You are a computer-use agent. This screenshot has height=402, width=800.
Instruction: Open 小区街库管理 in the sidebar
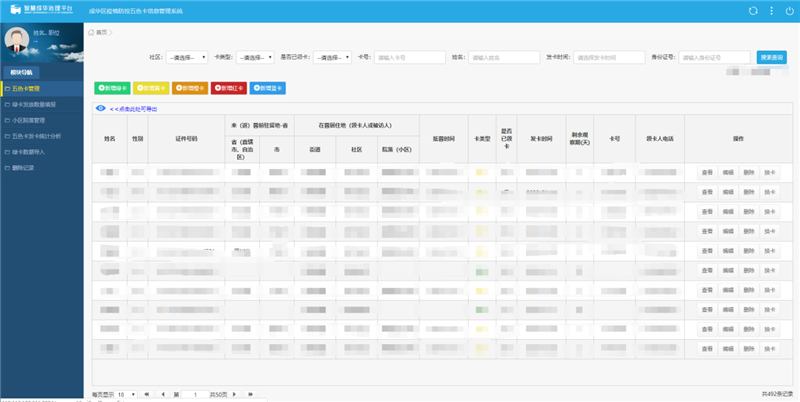(x=41, y=120)
